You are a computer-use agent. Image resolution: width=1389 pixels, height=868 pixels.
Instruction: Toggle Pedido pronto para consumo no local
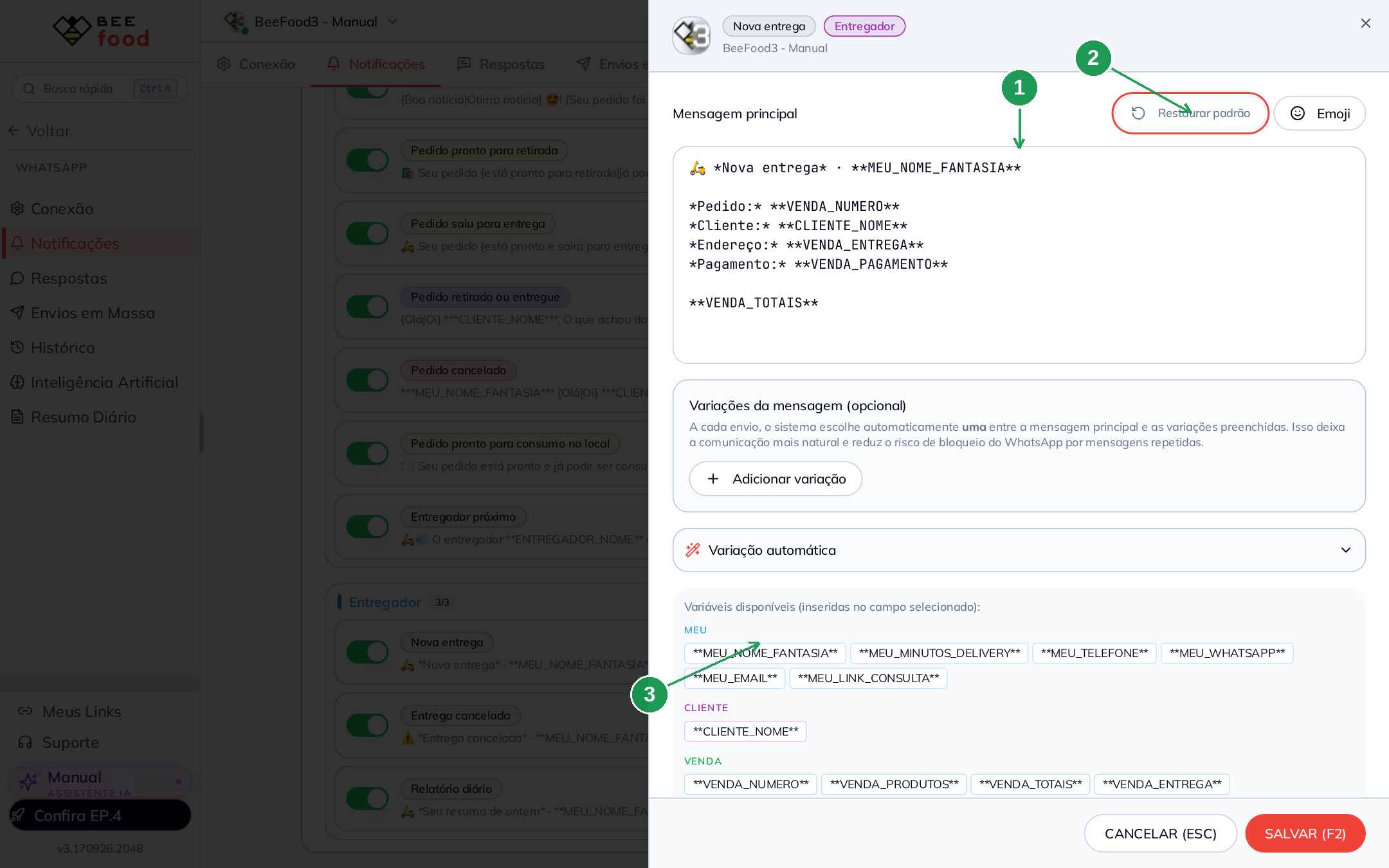(x=367, y=453)
